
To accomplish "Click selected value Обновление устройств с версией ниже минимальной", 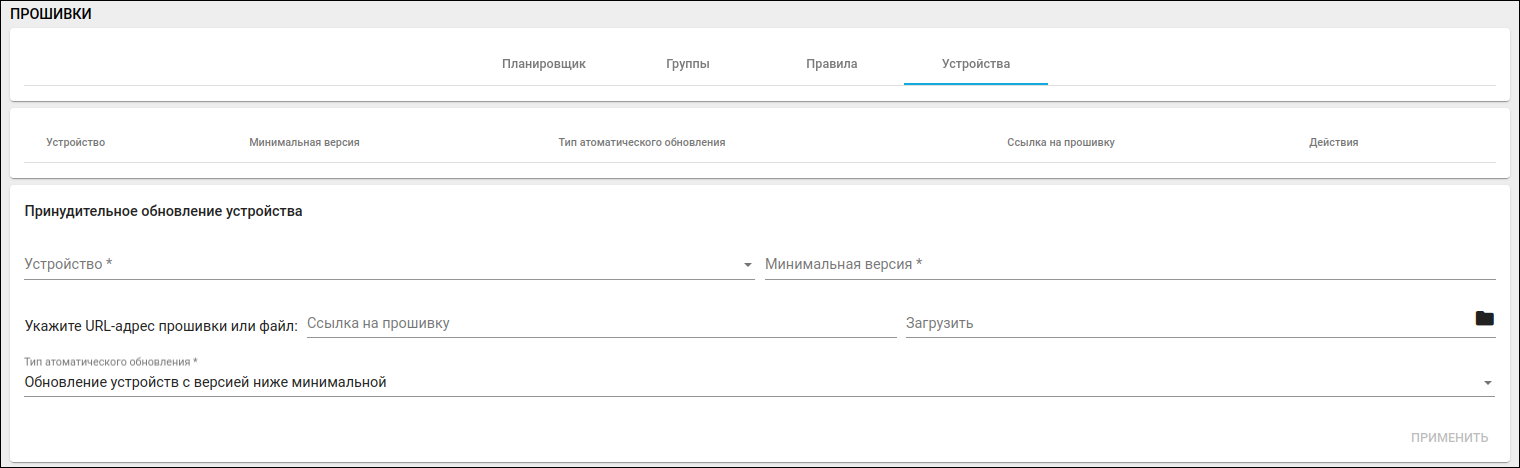I will coord(205,382).
